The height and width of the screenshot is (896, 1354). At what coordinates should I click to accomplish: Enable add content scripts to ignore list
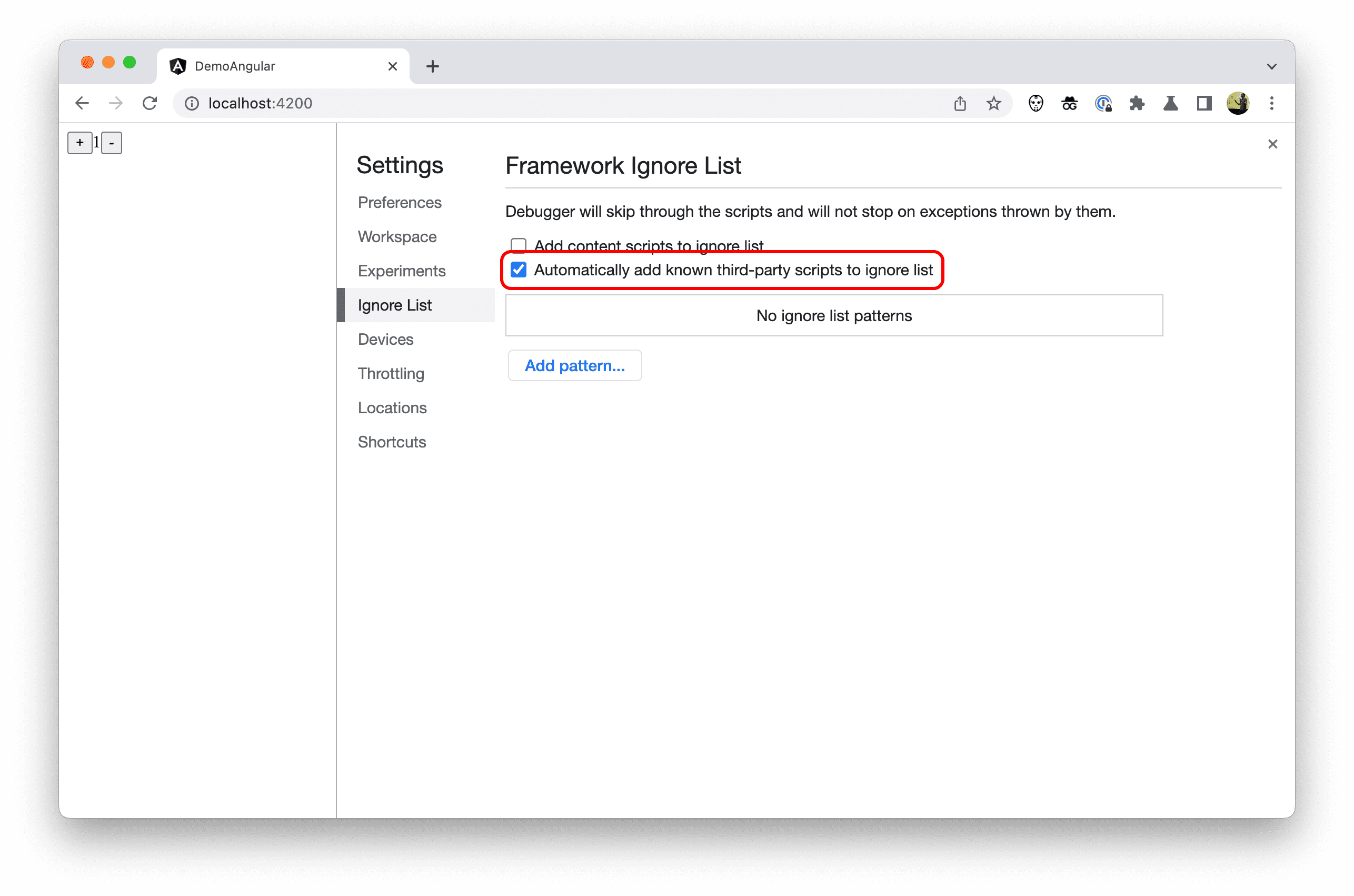coord(519,244)
